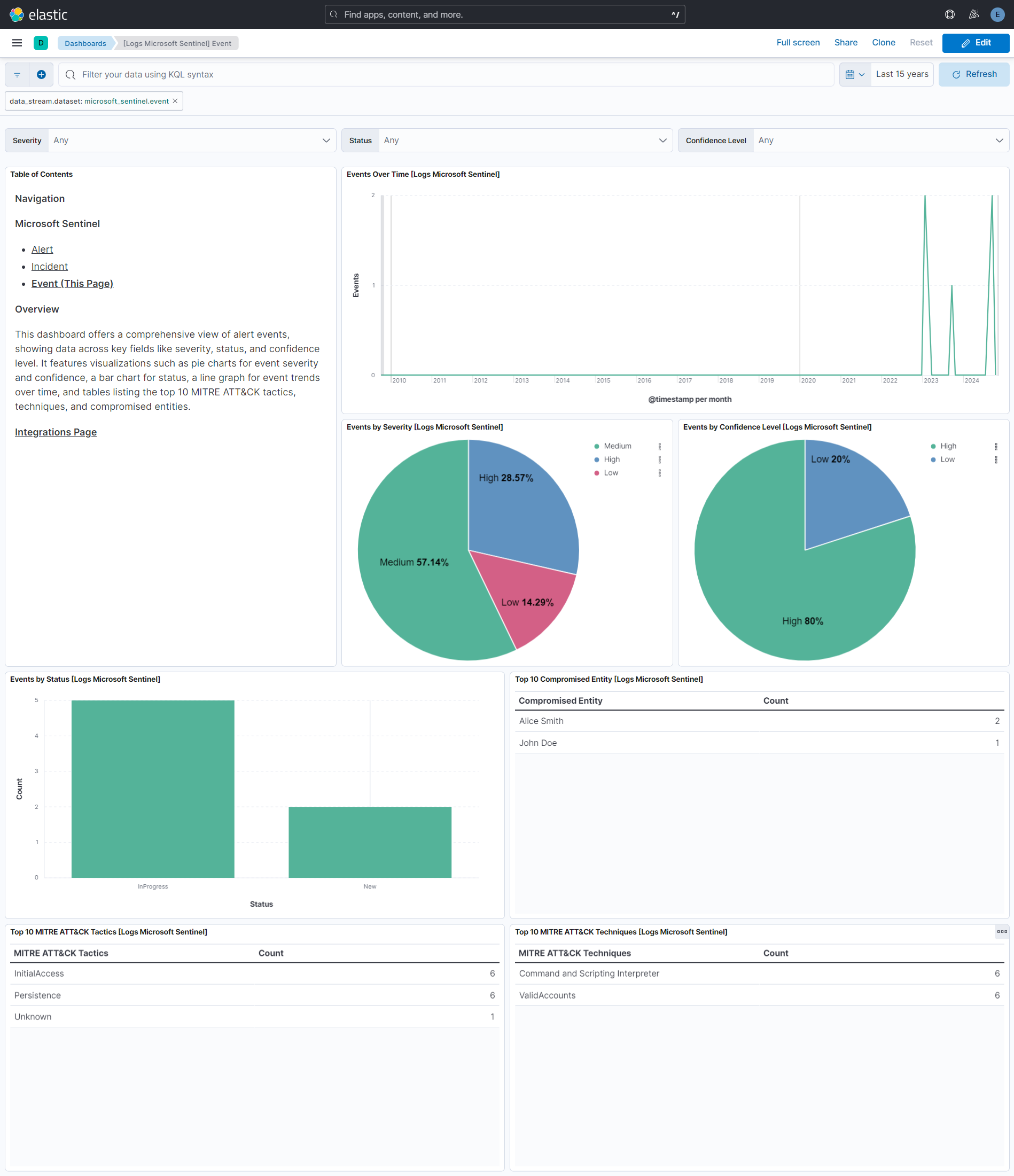Click the Edit button

pos(976,43)
